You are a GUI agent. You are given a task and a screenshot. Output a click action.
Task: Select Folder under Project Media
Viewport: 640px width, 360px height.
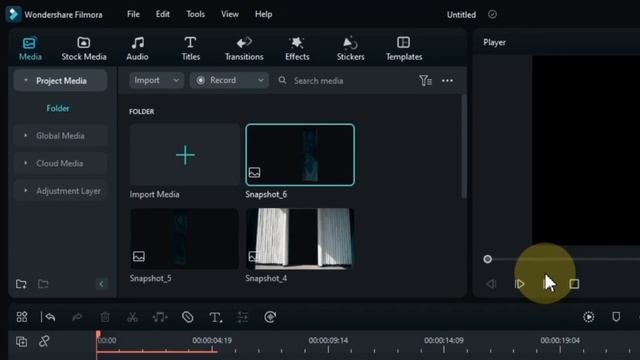pos(58,108)
